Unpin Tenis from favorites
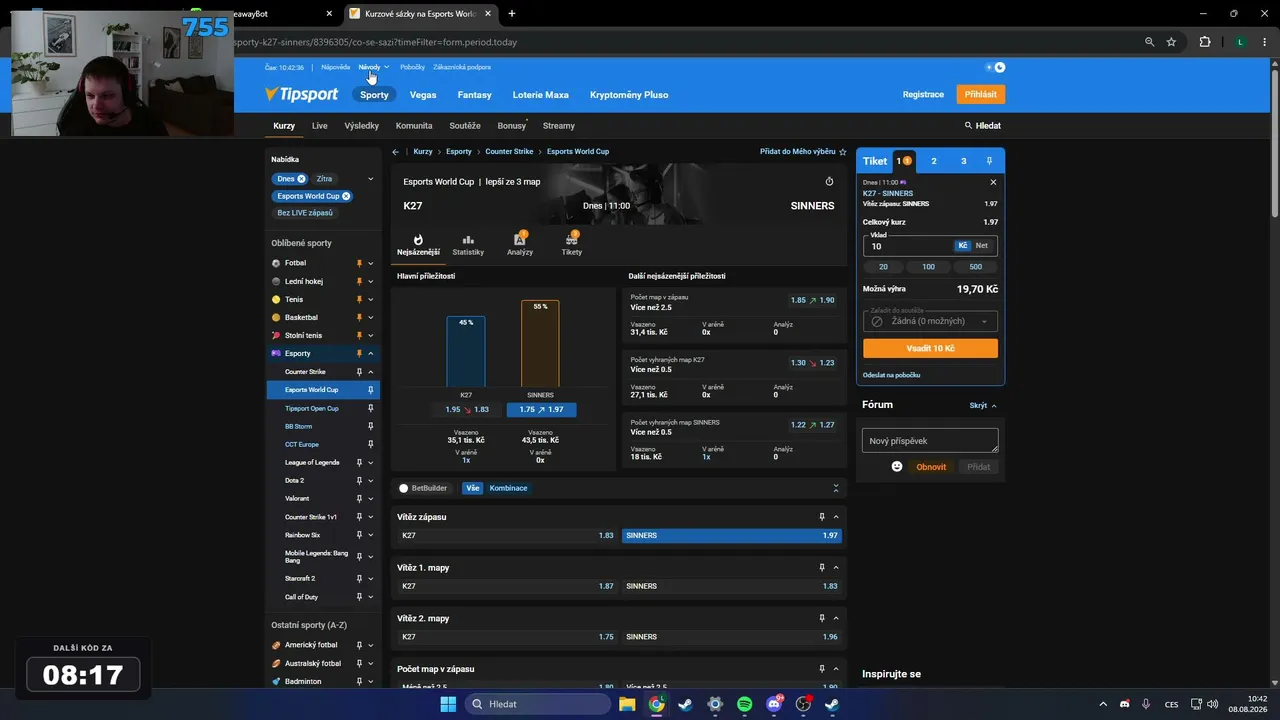This screenshot has width=1280, height=720. 359,299
